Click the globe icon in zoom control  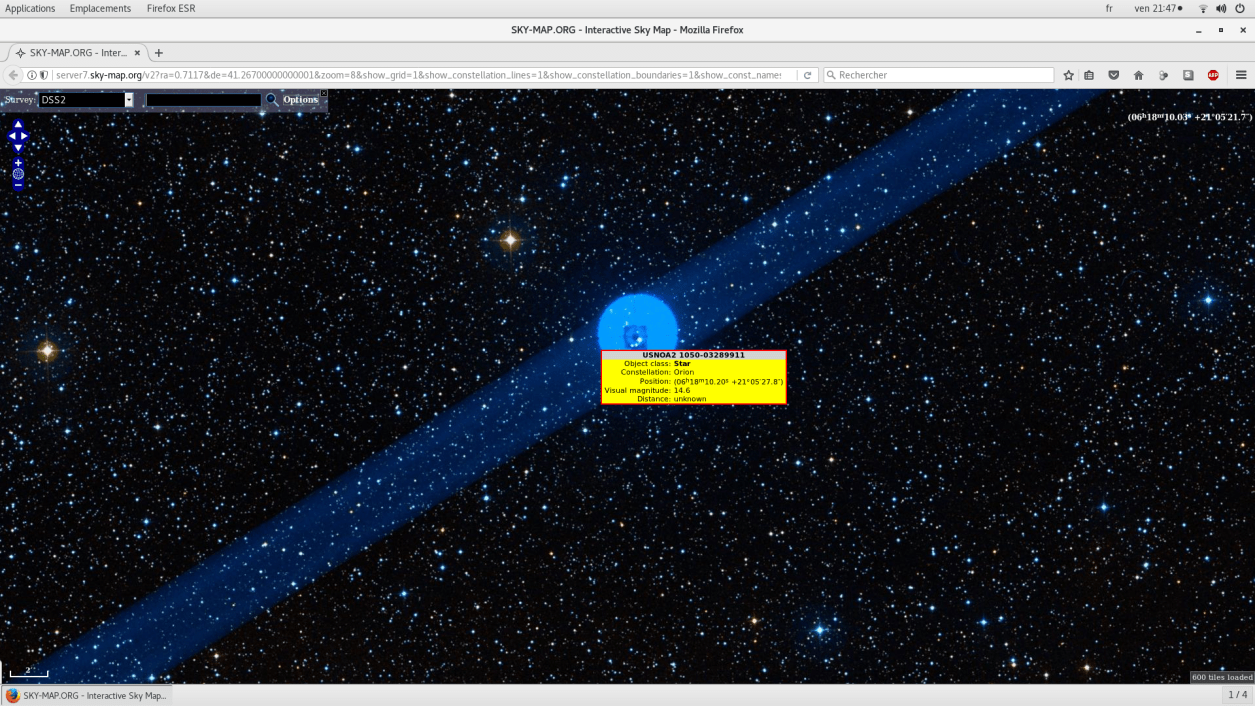pos(18,174)
